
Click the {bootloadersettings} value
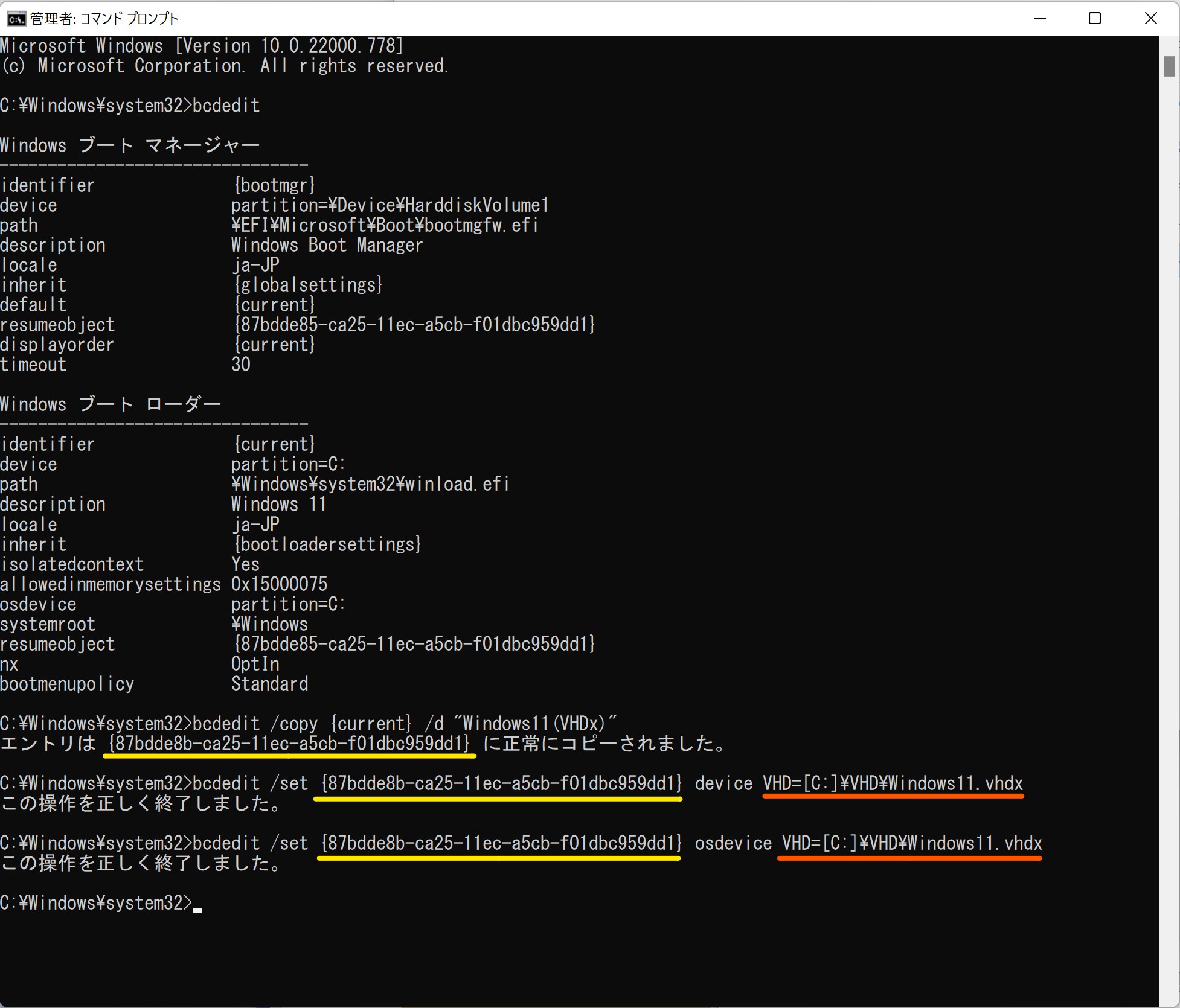327,544
